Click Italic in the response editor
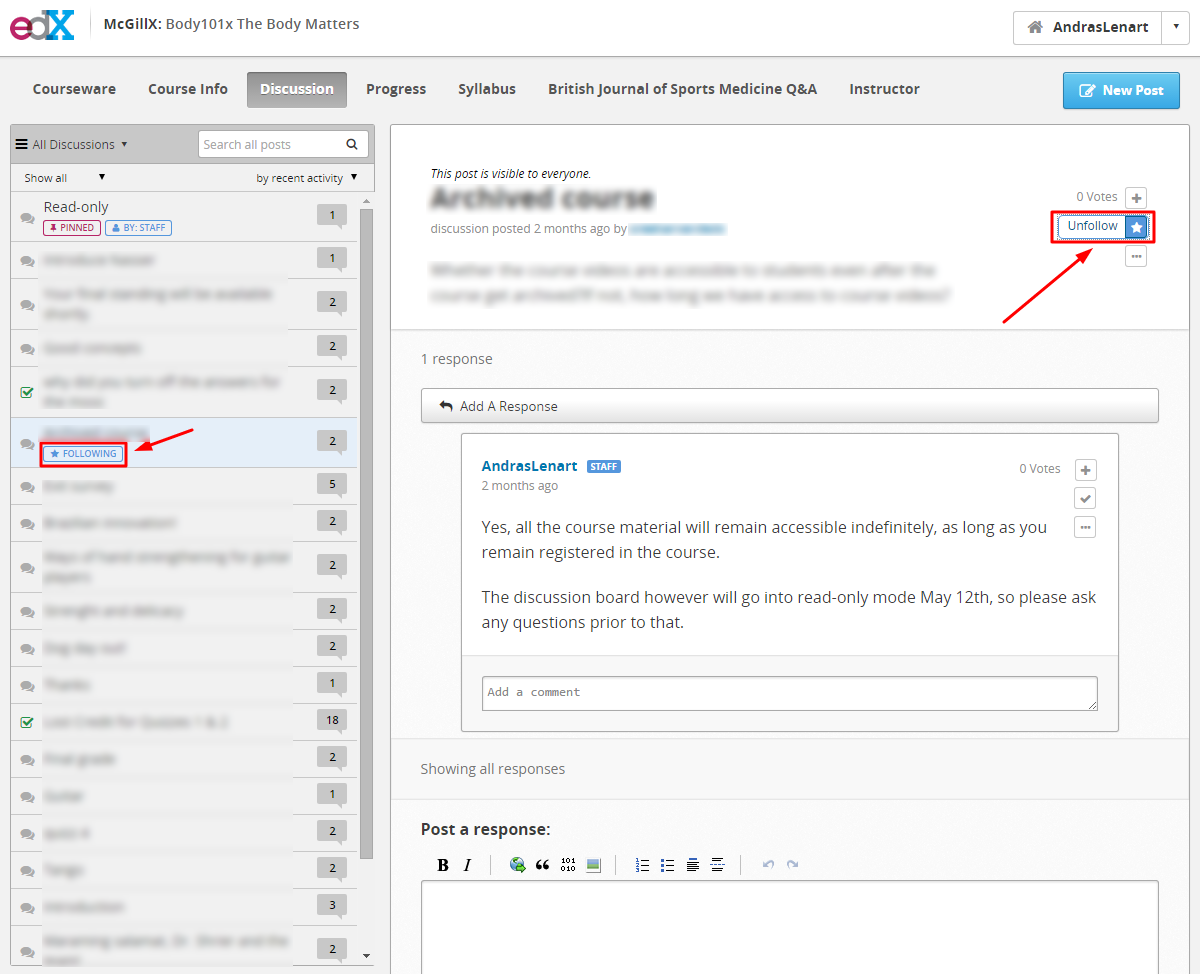Screen dimensions: 1200x974 click(x=467, y=865)
